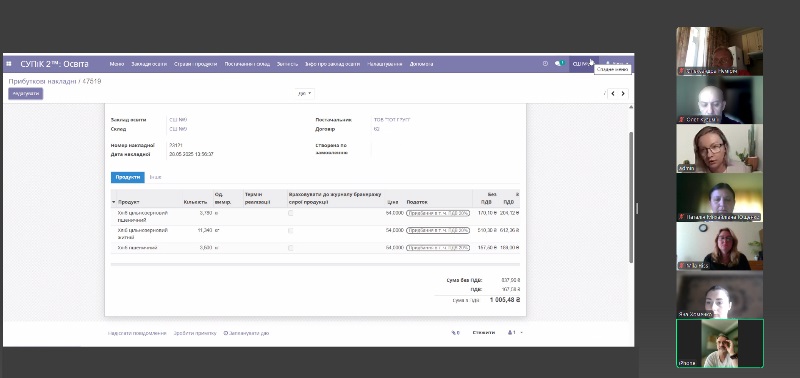
Task: Switch to the Інше tab
Action: point(155,177)
